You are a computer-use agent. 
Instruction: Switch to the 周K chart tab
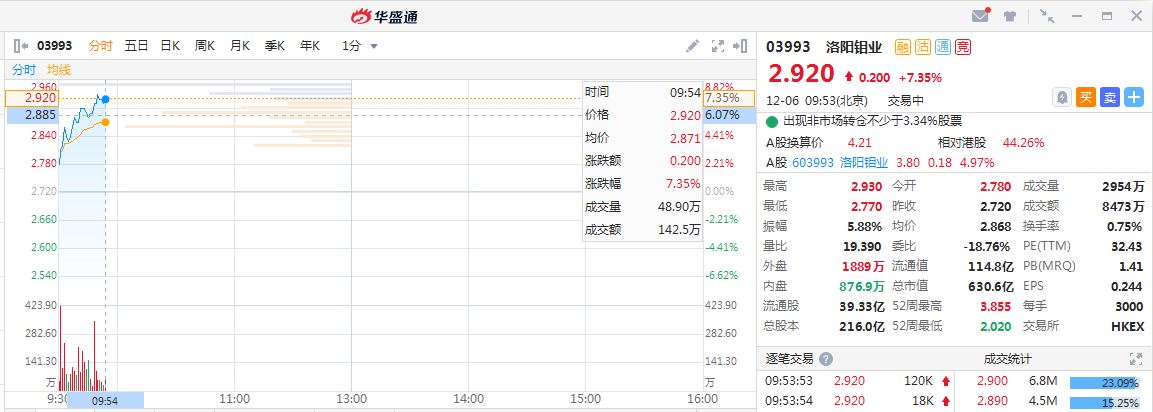pos(205,46)
